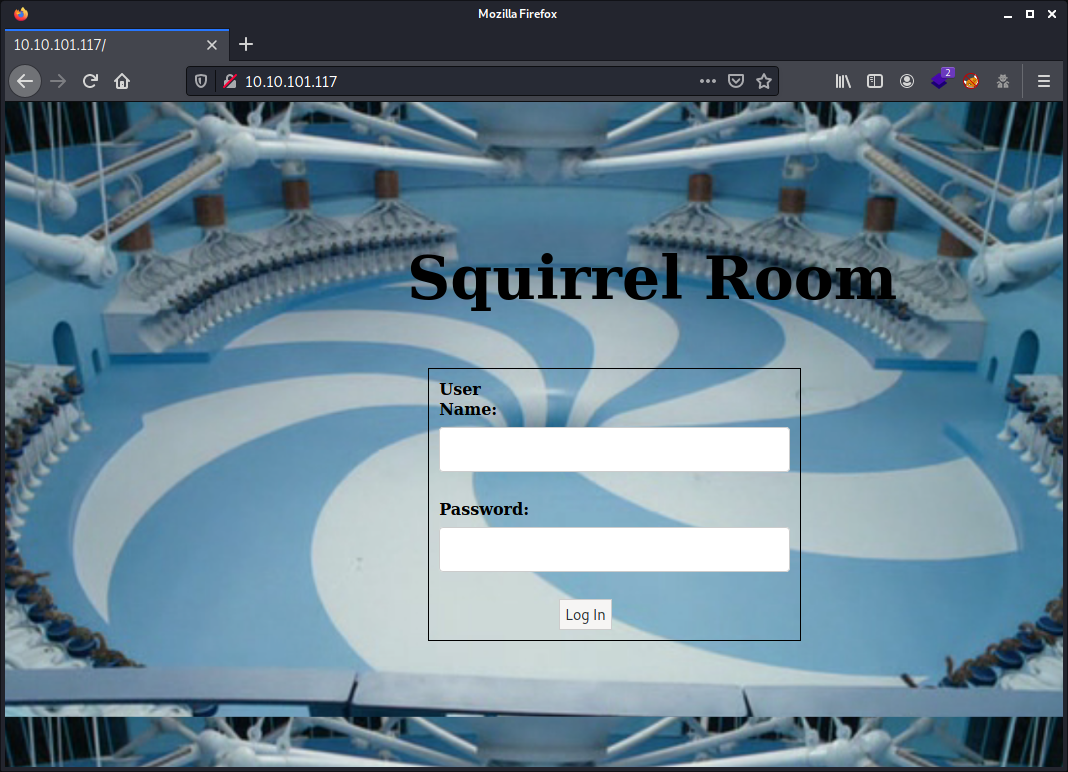Open the Library bookshelf icon

pyautogui.click(x=843, y=81)
